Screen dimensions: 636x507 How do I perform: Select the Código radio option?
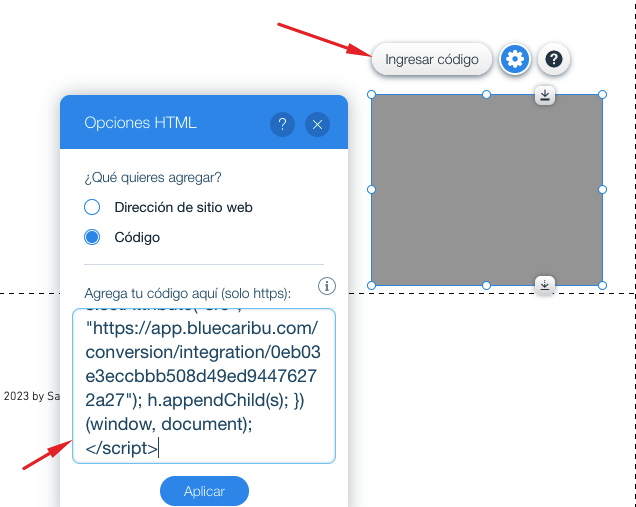[122, 237]
